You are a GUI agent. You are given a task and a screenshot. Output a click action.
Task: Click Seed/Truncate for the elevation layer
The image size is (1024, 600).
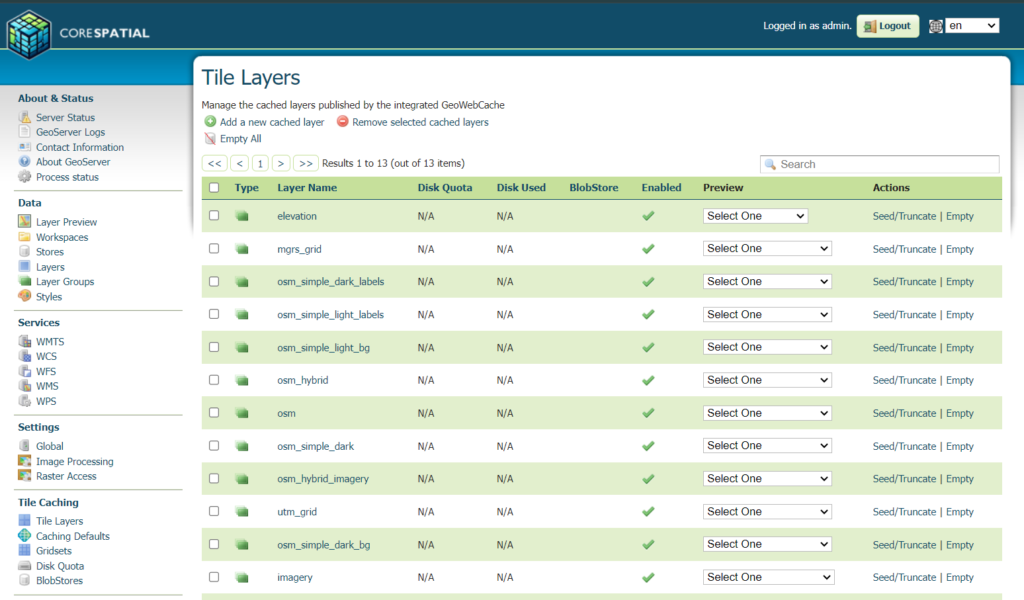point(904,216)
